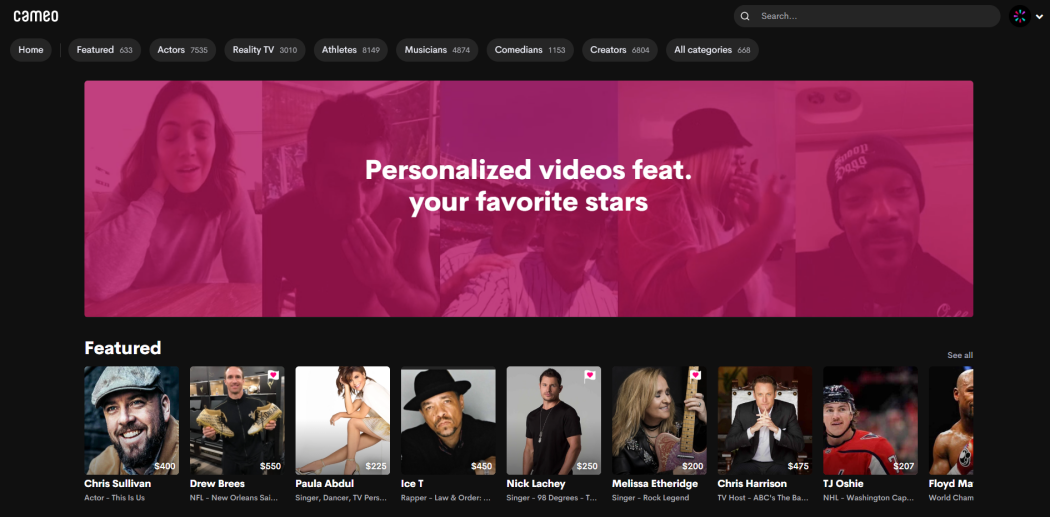Select the Reality TV category
The width and height of the screenshot is (1050, 517).
[x=265, y=50]
